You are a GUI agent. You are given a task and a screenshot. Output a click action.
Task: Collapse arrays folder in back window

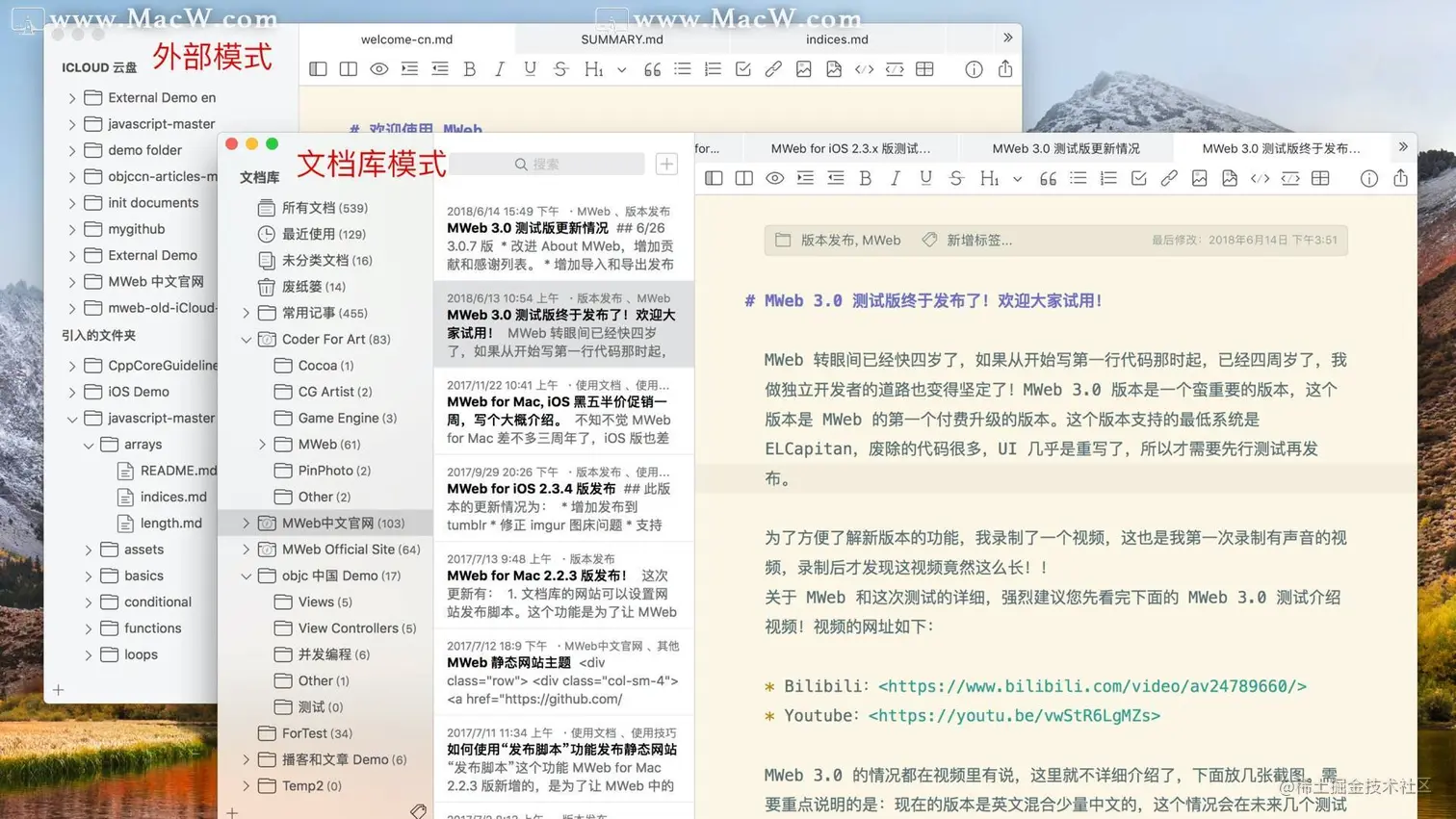click(x=88, y=446)
